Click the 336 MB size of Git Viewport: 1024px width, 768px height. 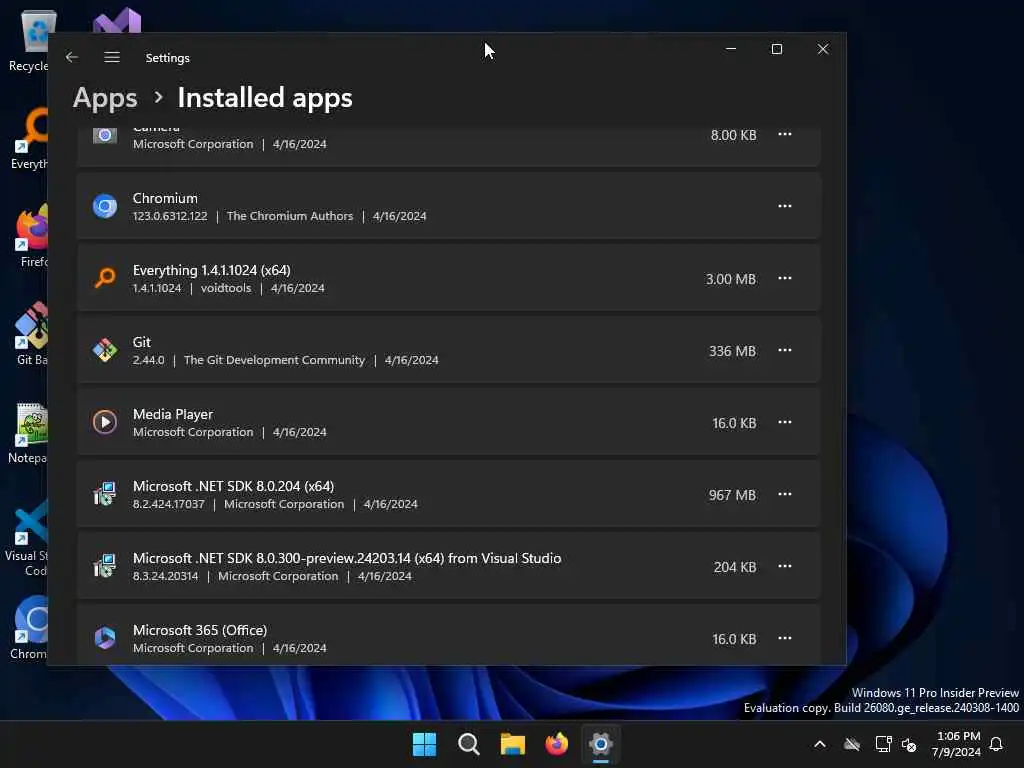click(732, 351)
